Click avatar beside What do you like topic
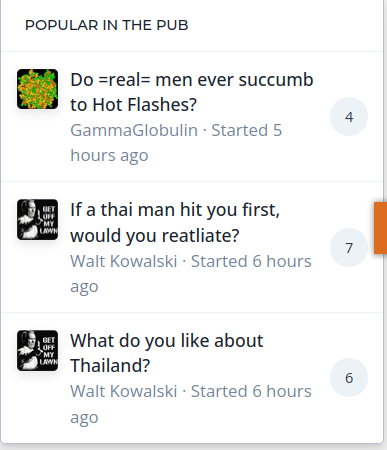 (37, 351)
